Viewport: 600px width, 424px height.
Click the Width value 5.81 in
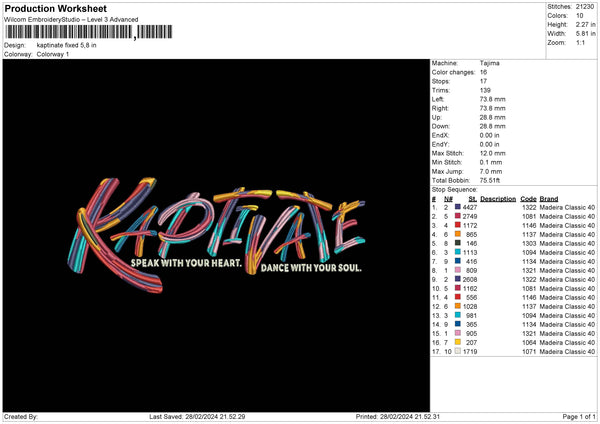585,34
